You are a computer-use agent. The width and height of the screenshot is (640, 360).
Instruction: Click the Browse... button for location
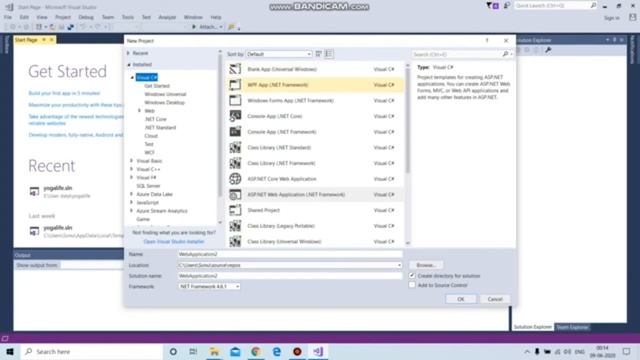click(426, 265)
